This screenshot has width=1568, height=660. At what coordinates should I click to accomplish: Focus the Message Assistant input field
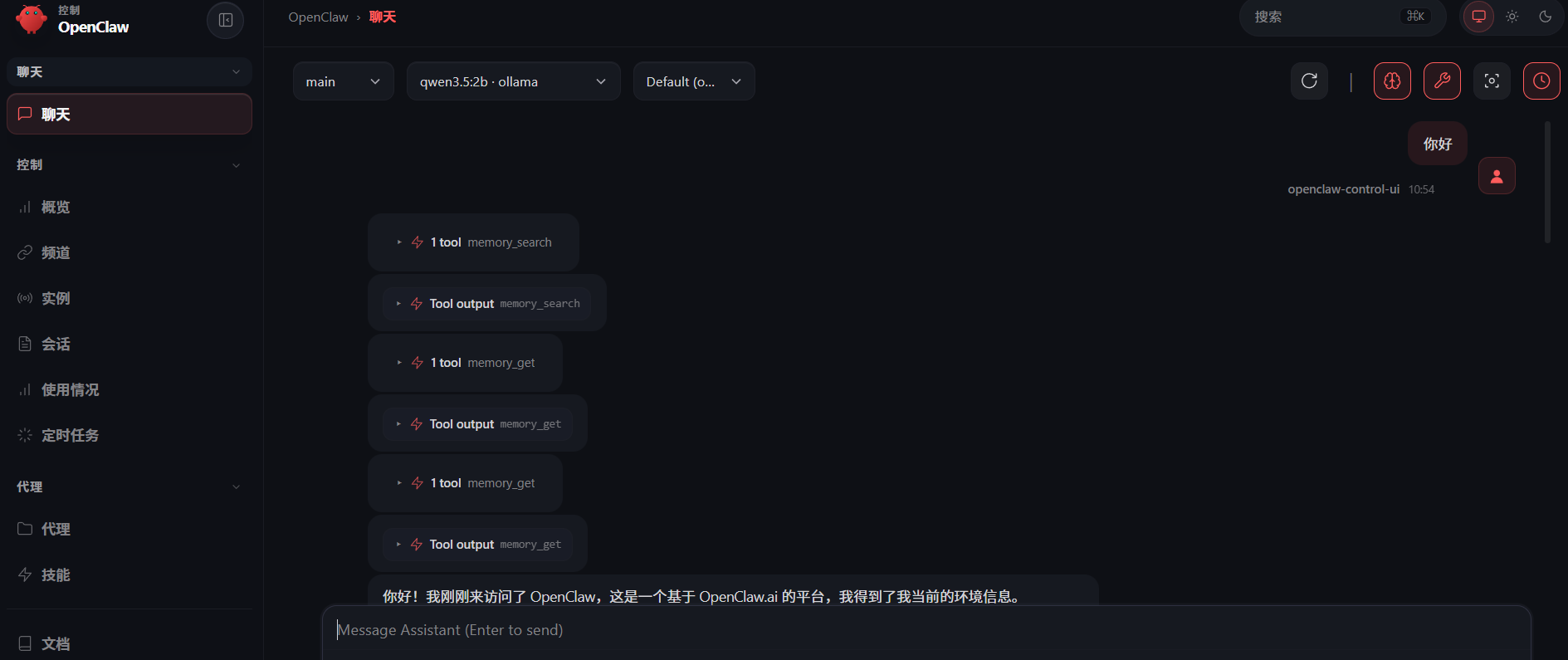[x=926, y=631]
